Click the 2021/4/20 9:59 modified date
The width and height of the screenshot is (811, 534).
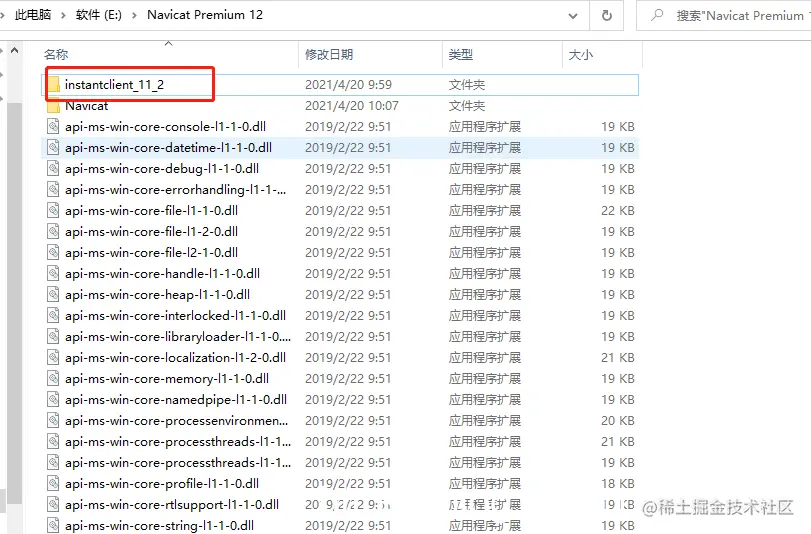[x=348, y=85]
